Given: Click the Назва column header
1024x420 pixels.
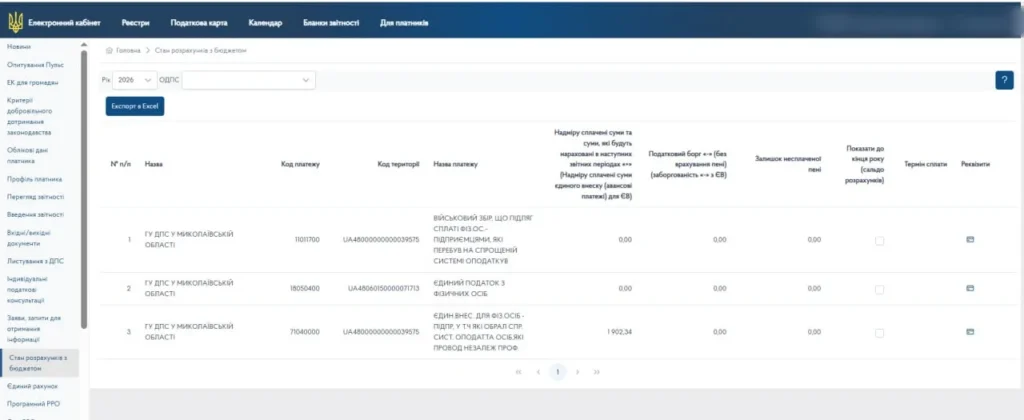Looking at the screenshot, I should click(153, 165).
